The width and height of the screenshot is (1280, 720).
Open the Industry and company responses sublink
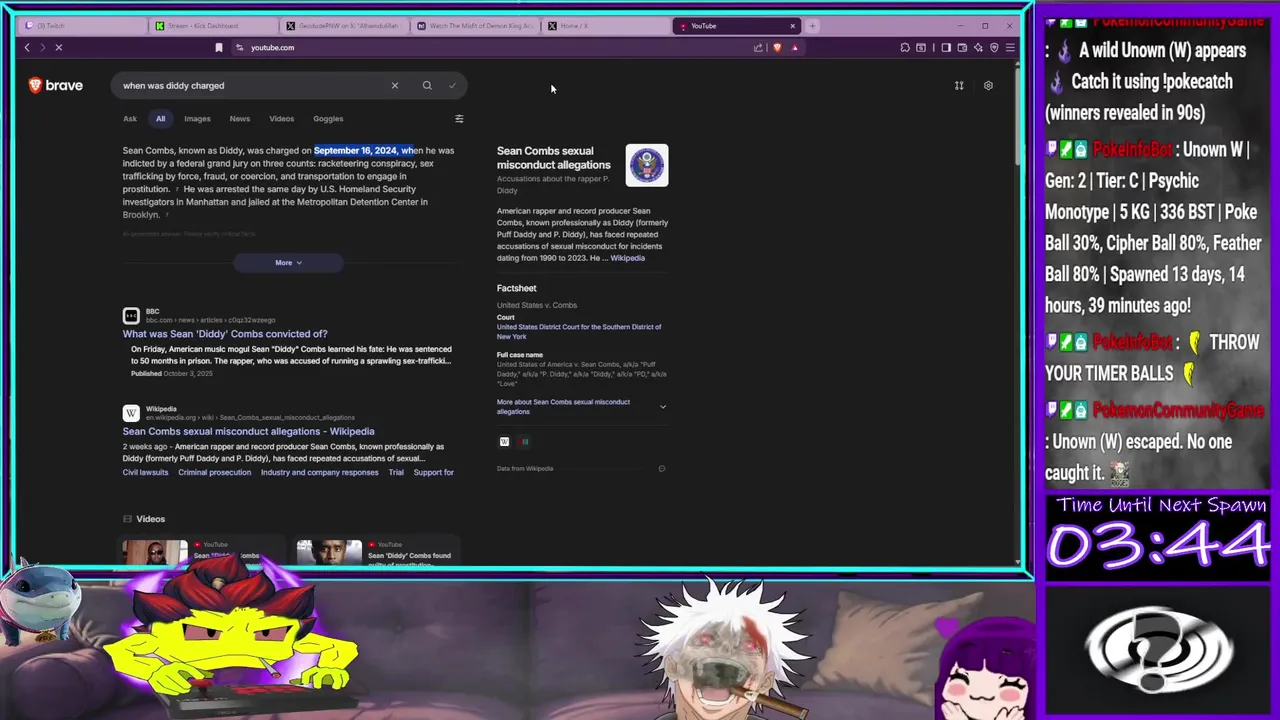tap(319, 472)
